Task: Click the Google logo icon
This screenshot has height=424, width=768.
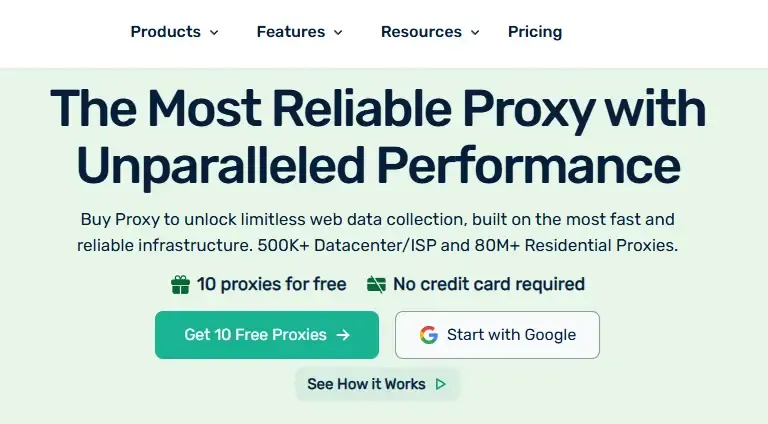Action: point(429,335)
